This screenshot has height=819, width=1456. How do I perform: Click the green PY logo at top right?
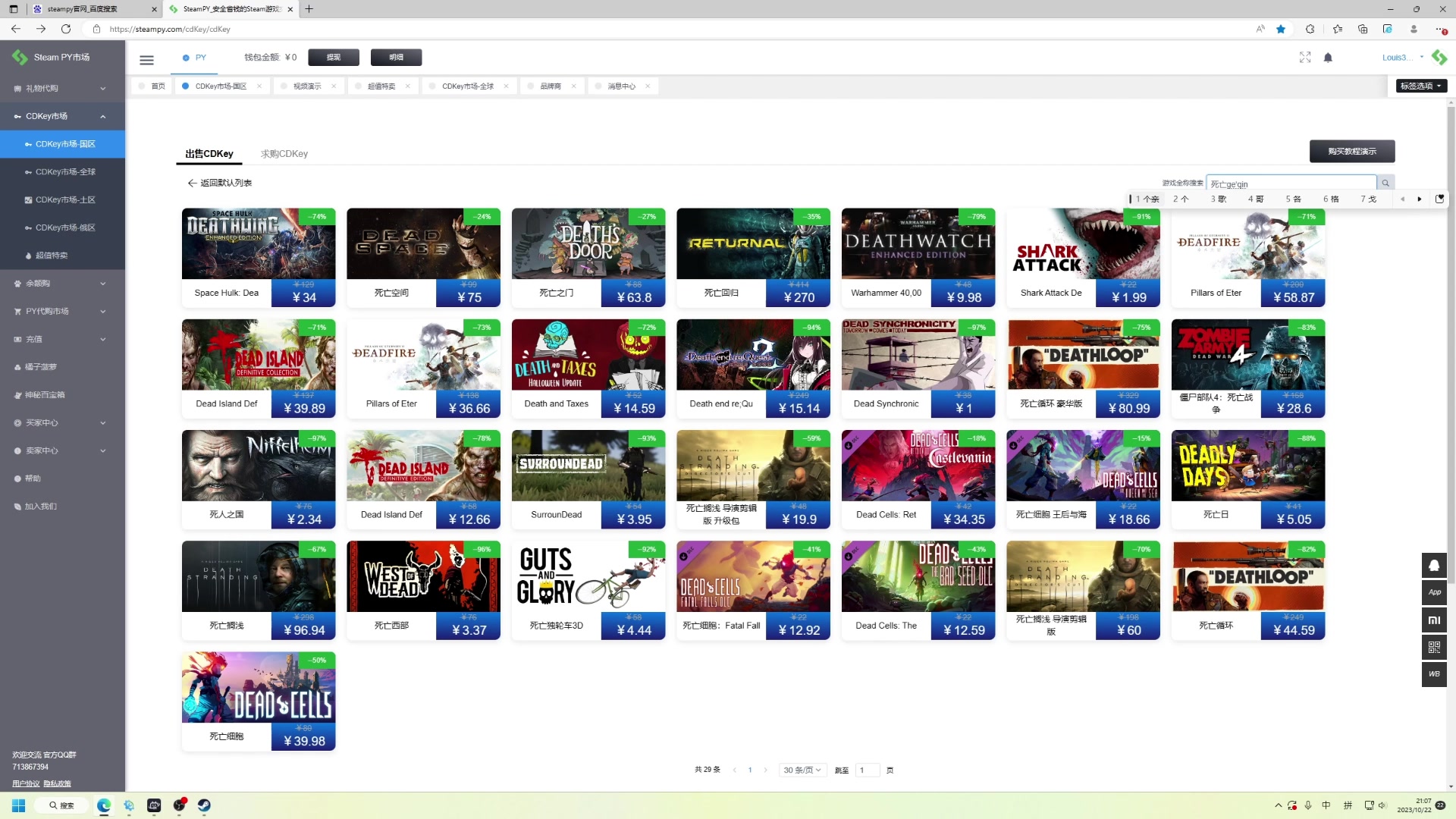(x=1439, y=57)
